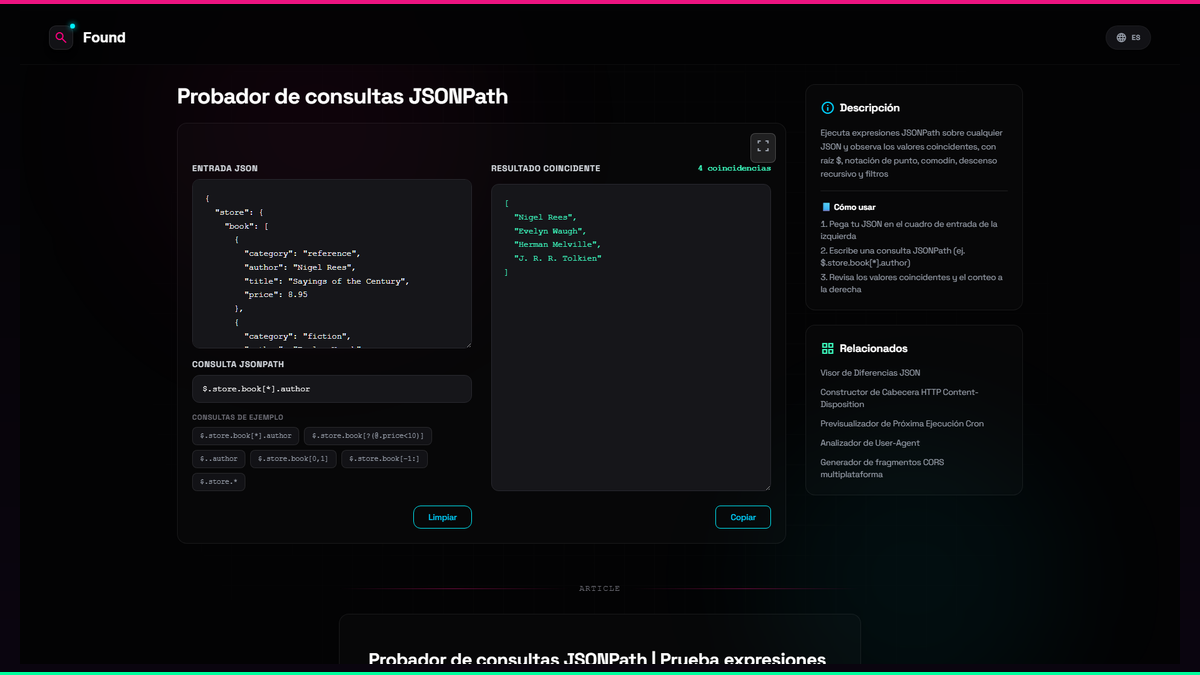
Task: Click the resize handle of result area
Action: [766, 486]
